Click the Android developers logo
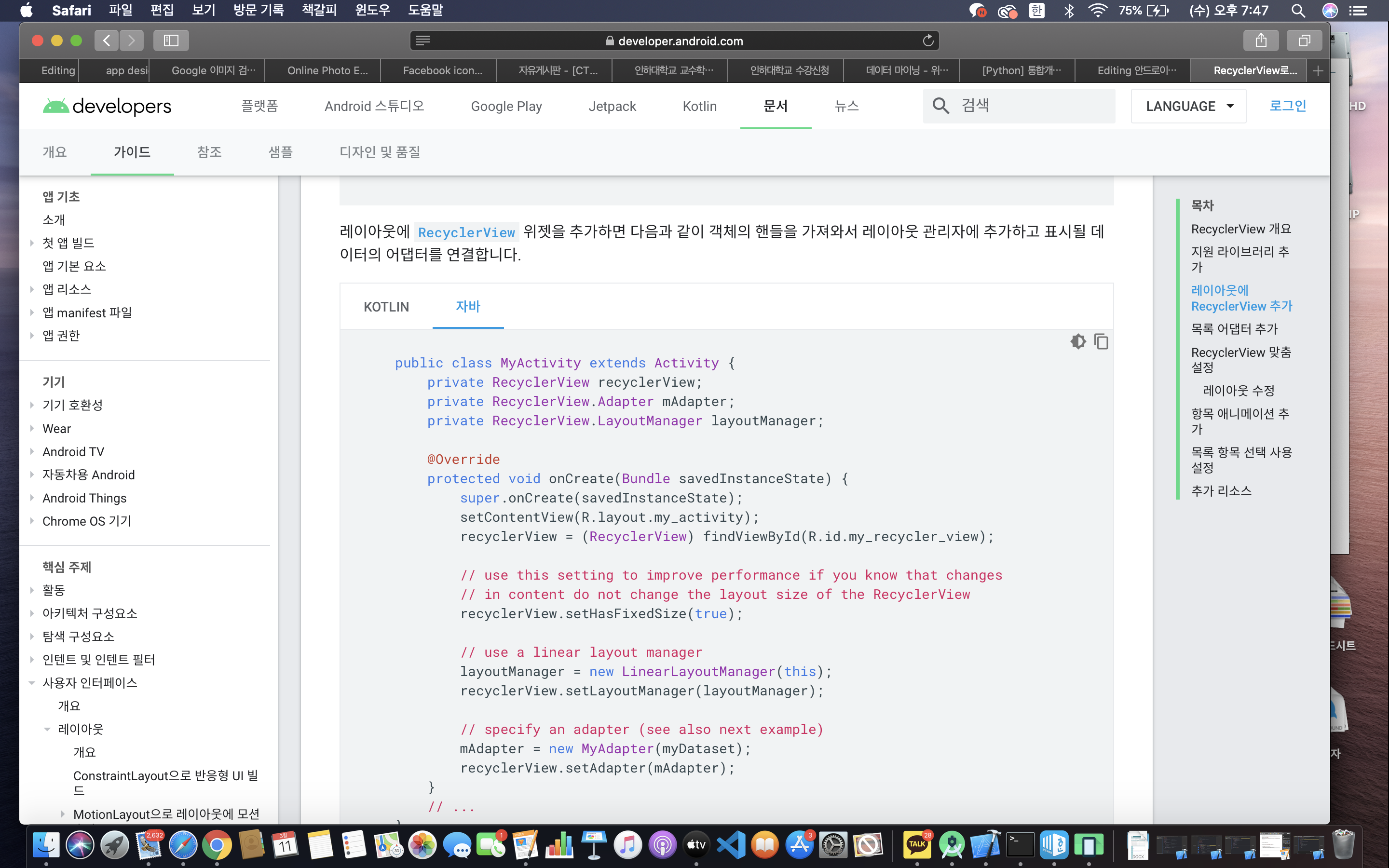The image size is (1389, 868). click(108, 106)
